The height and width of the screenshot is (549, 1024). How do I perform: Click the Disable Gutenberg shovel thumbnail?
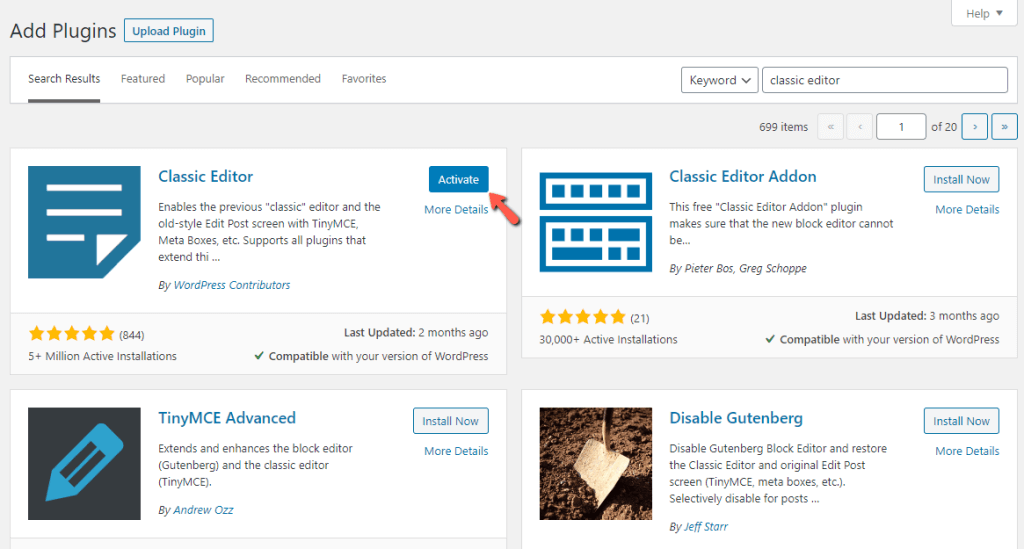(x=596, y=463)
